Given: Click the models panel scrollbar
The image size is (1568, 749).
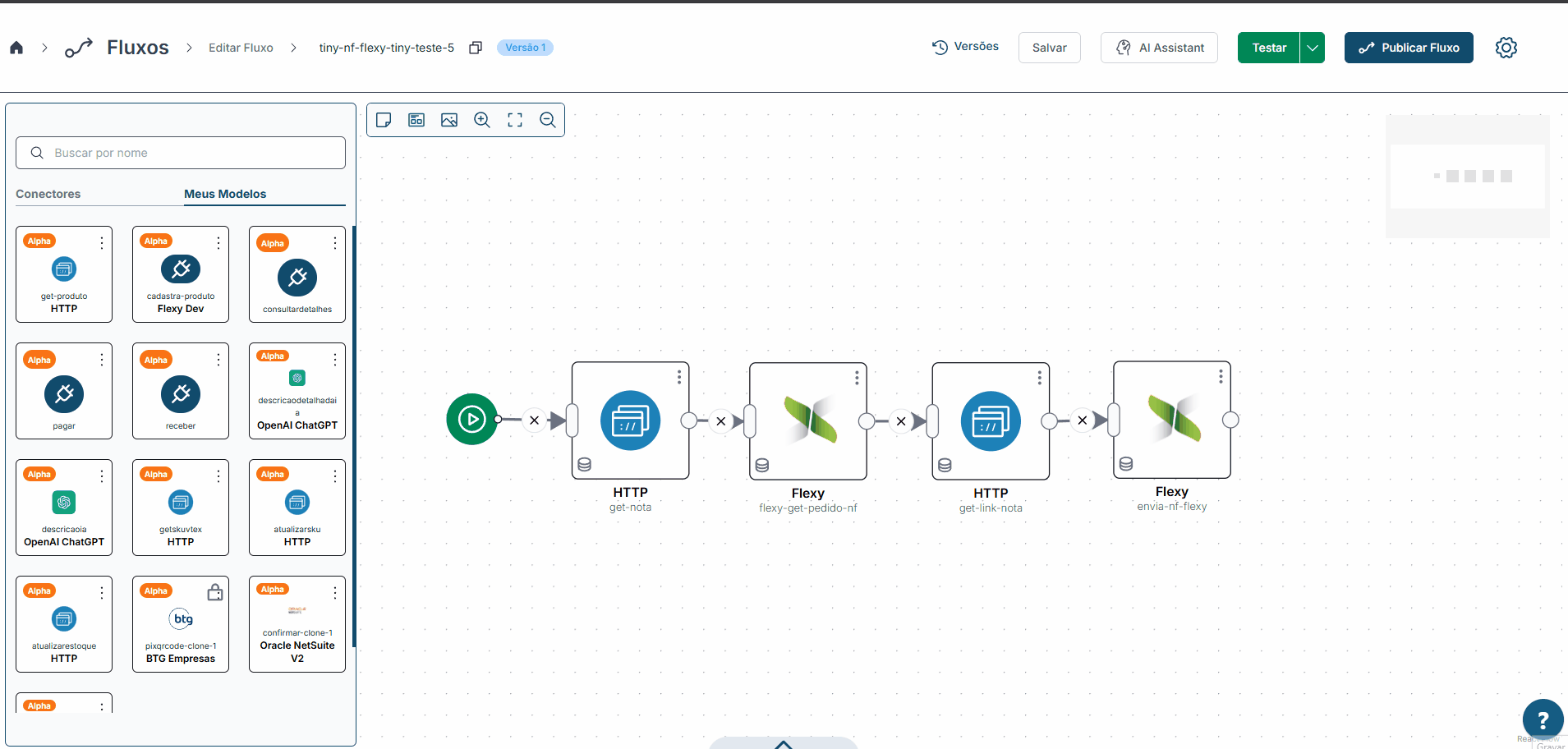Looking at the screenshot, I should pos(354,435).
